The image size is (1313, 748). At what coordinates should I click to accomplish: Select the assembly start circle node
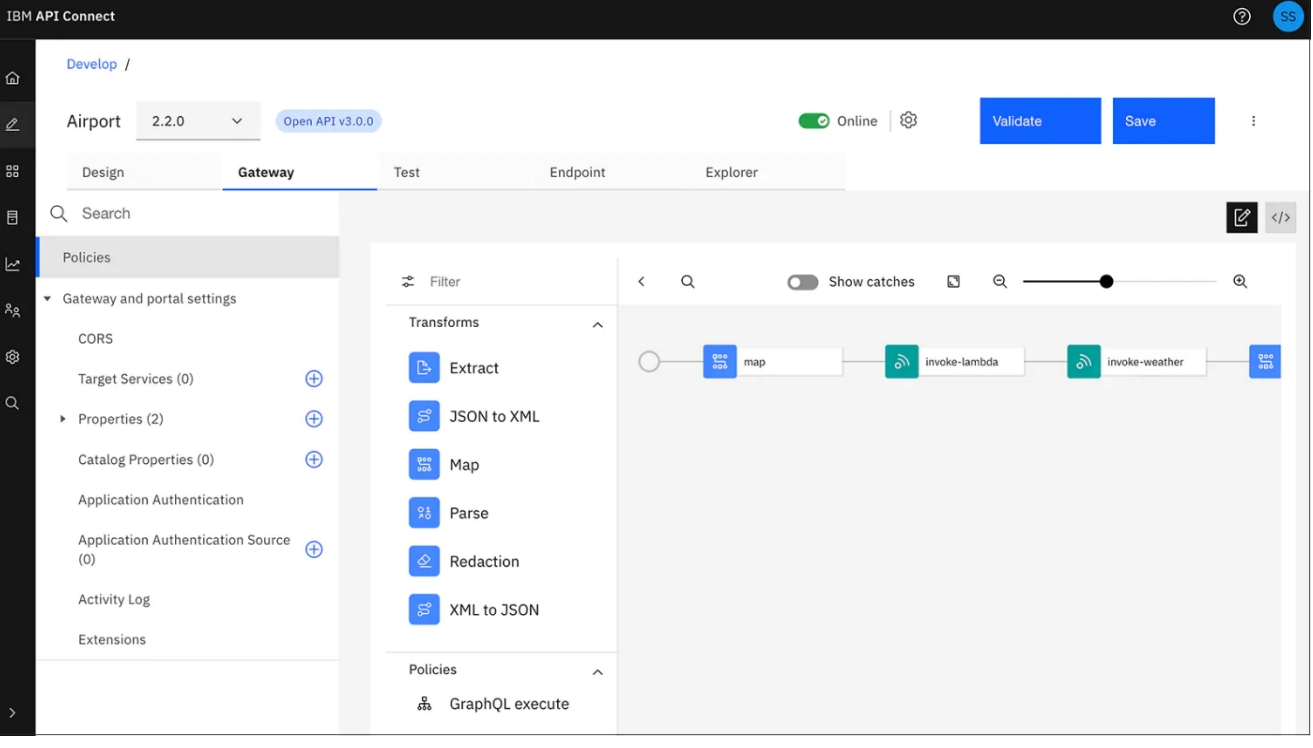coord(649,362)
